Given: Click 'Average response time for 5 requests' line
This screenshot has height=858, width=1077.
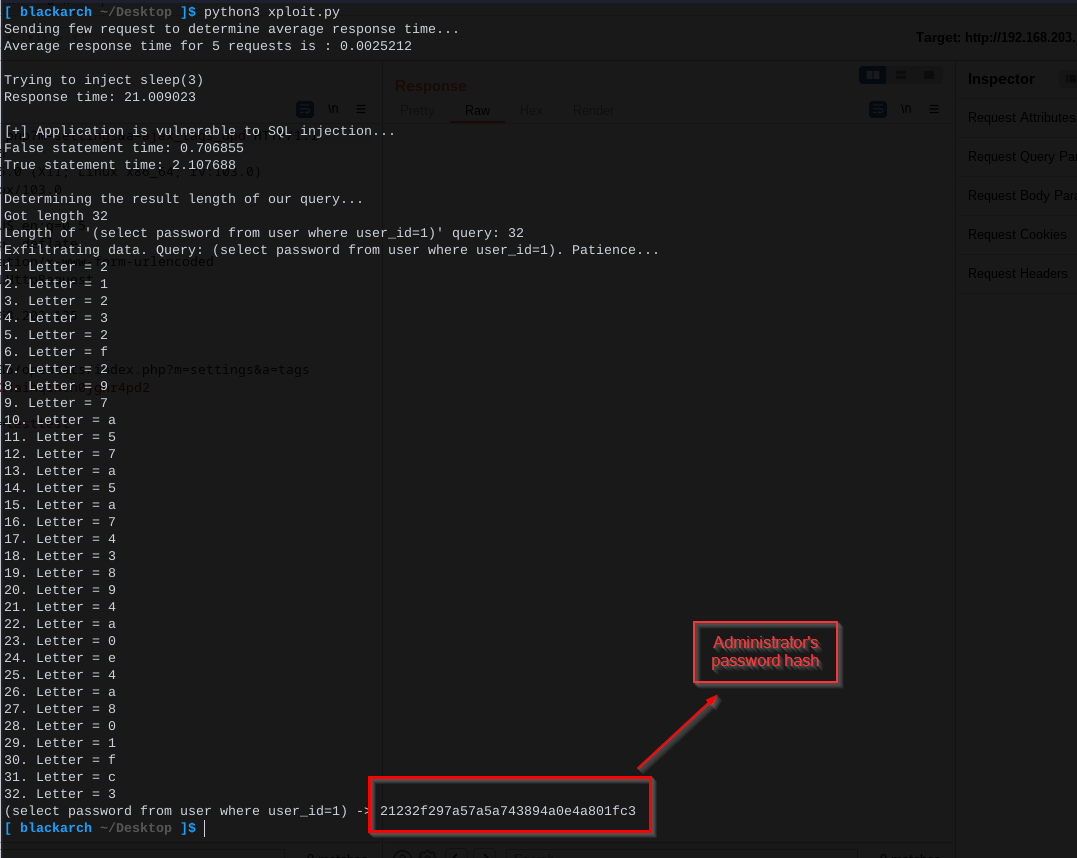Looking at the screenshot, I should [207, 46].
